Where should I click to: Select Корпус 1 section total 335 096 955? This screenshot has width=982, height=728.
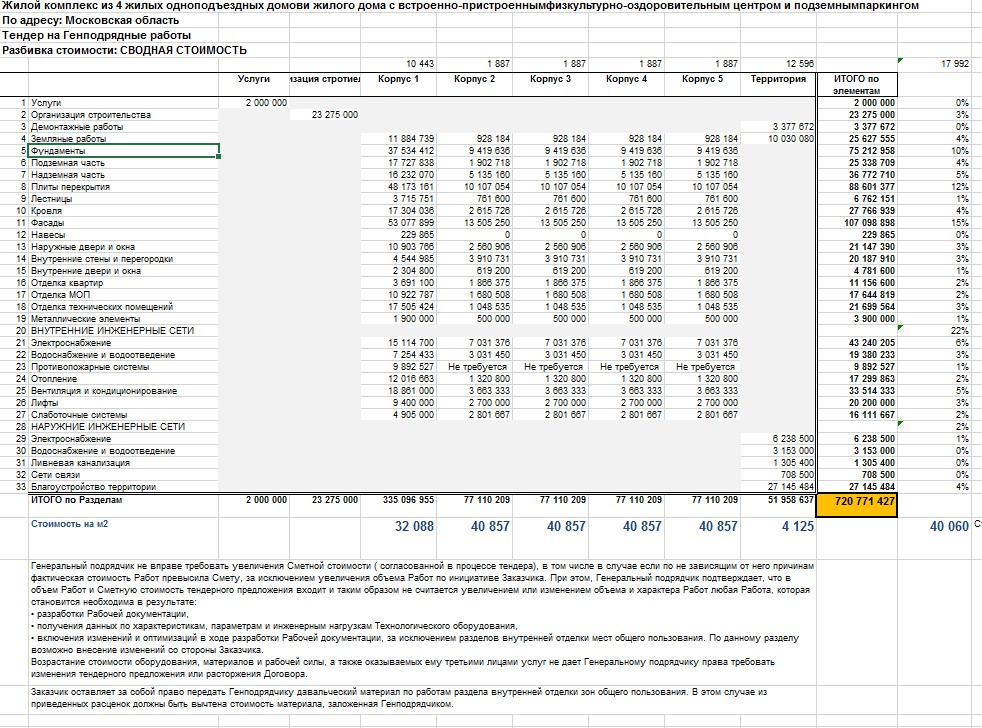pyautogui.click(x=408, y=500)
